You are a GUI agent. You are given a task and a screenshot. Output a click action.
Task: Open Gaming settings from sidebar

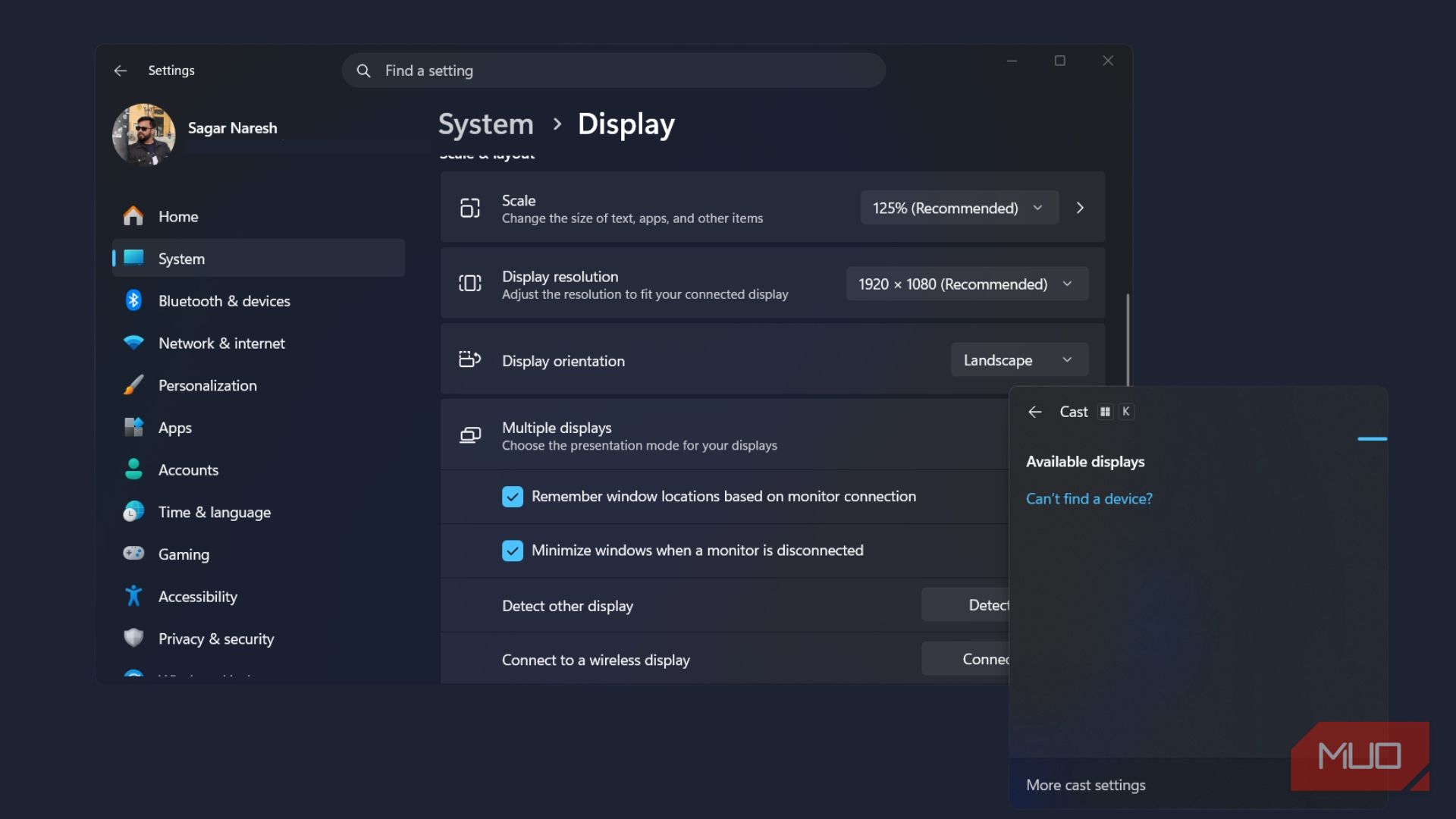click(259, 554)
